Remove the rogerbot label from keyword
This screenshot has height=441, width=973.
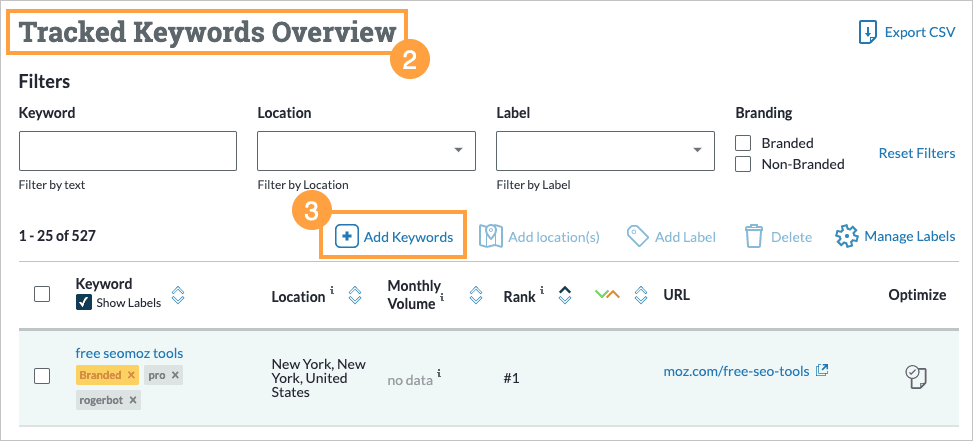(133, 400)
